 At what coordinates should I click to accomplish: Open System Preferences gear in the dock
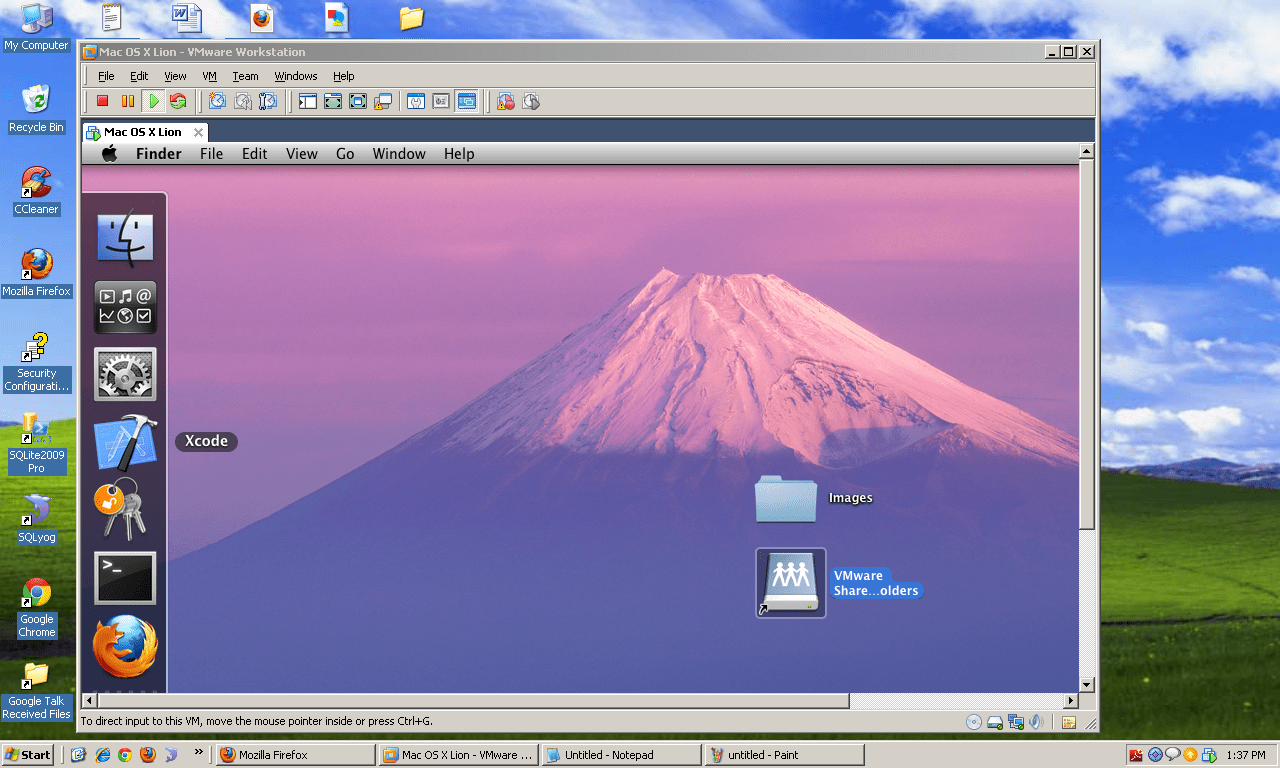(x=125, y=375)
